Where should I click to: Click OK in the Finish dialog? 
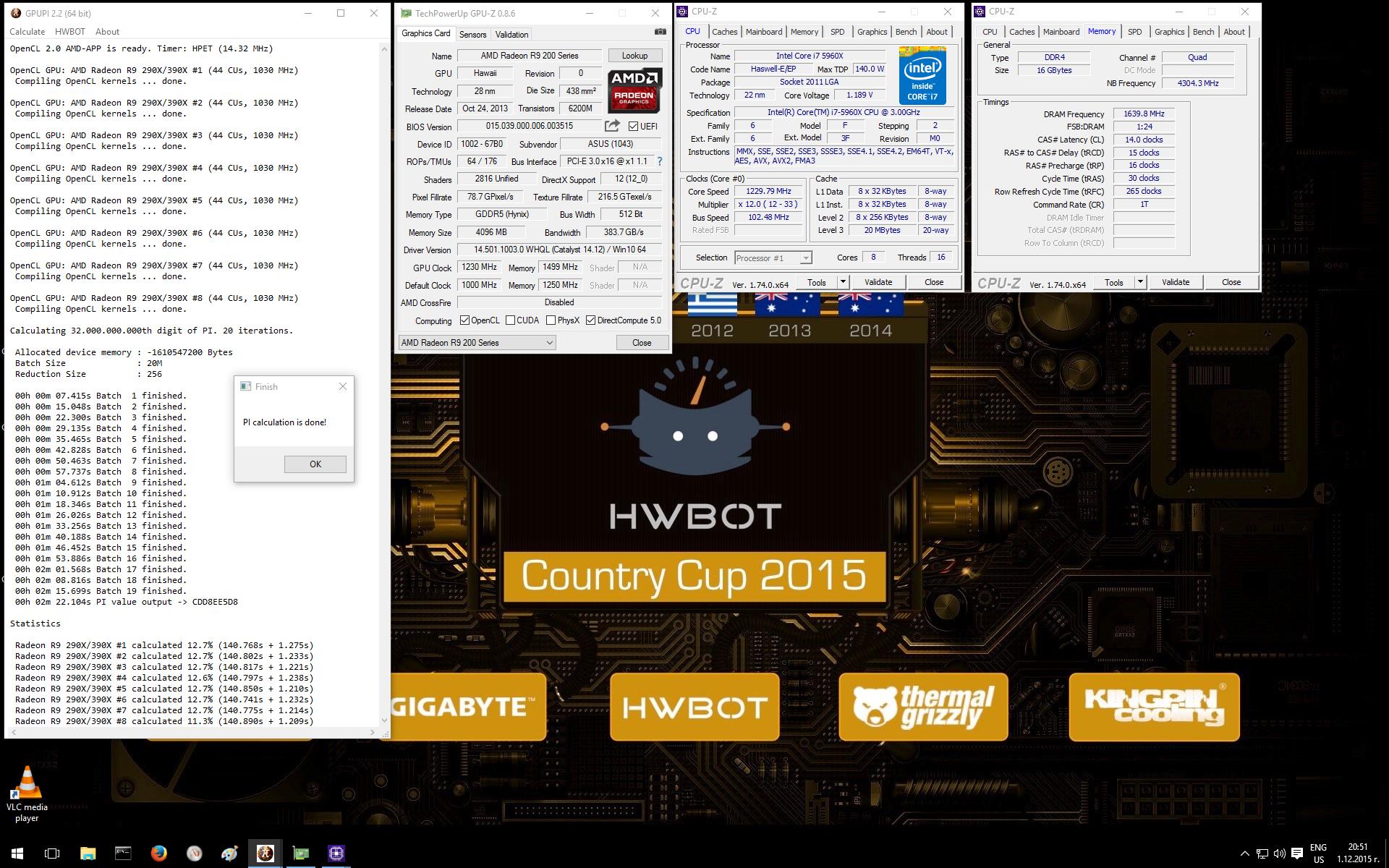pyautogui.click(x=315, y=464)
